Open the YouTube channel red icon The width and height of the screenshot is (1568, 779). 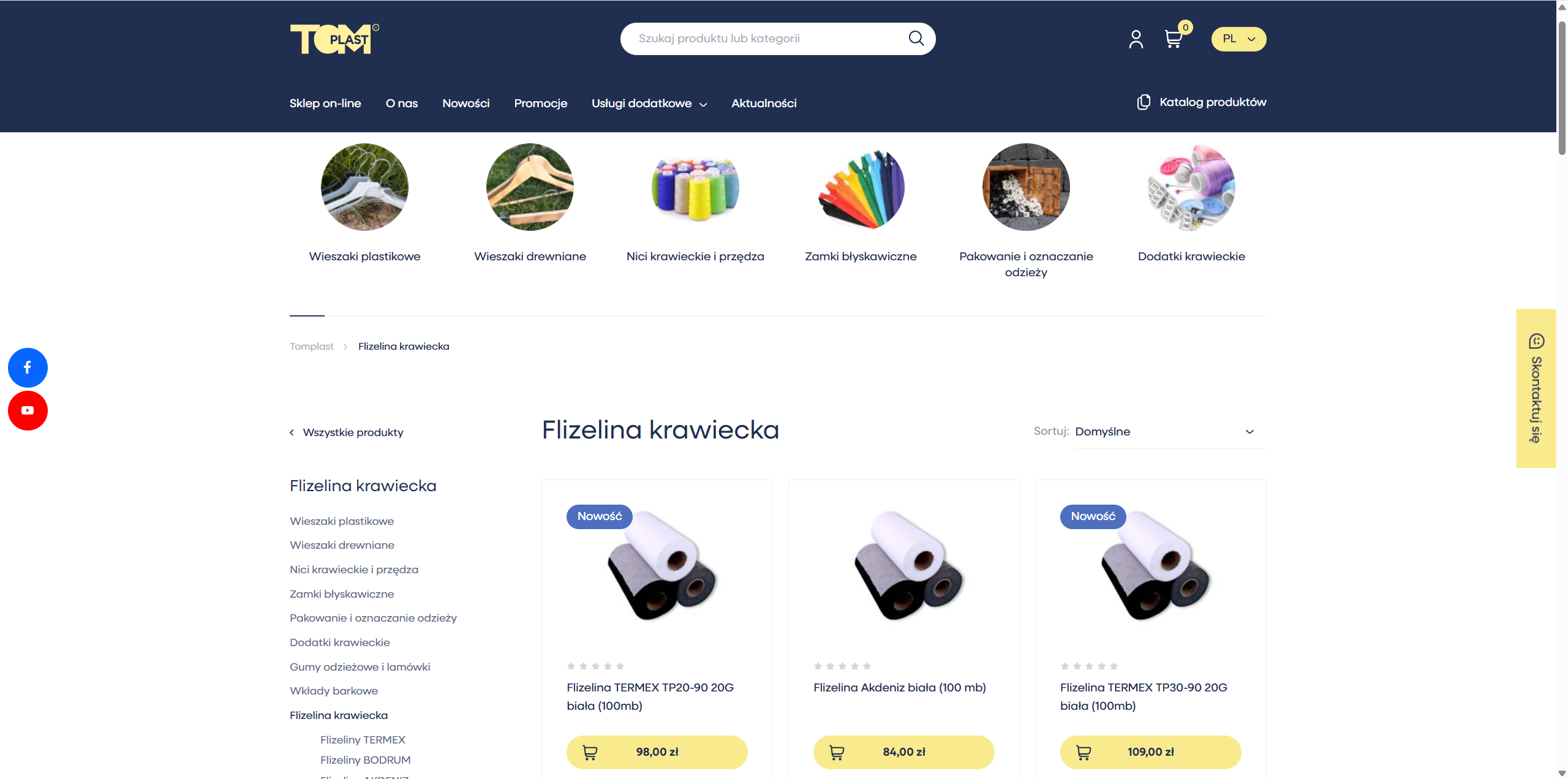click(x=28, y=410)
